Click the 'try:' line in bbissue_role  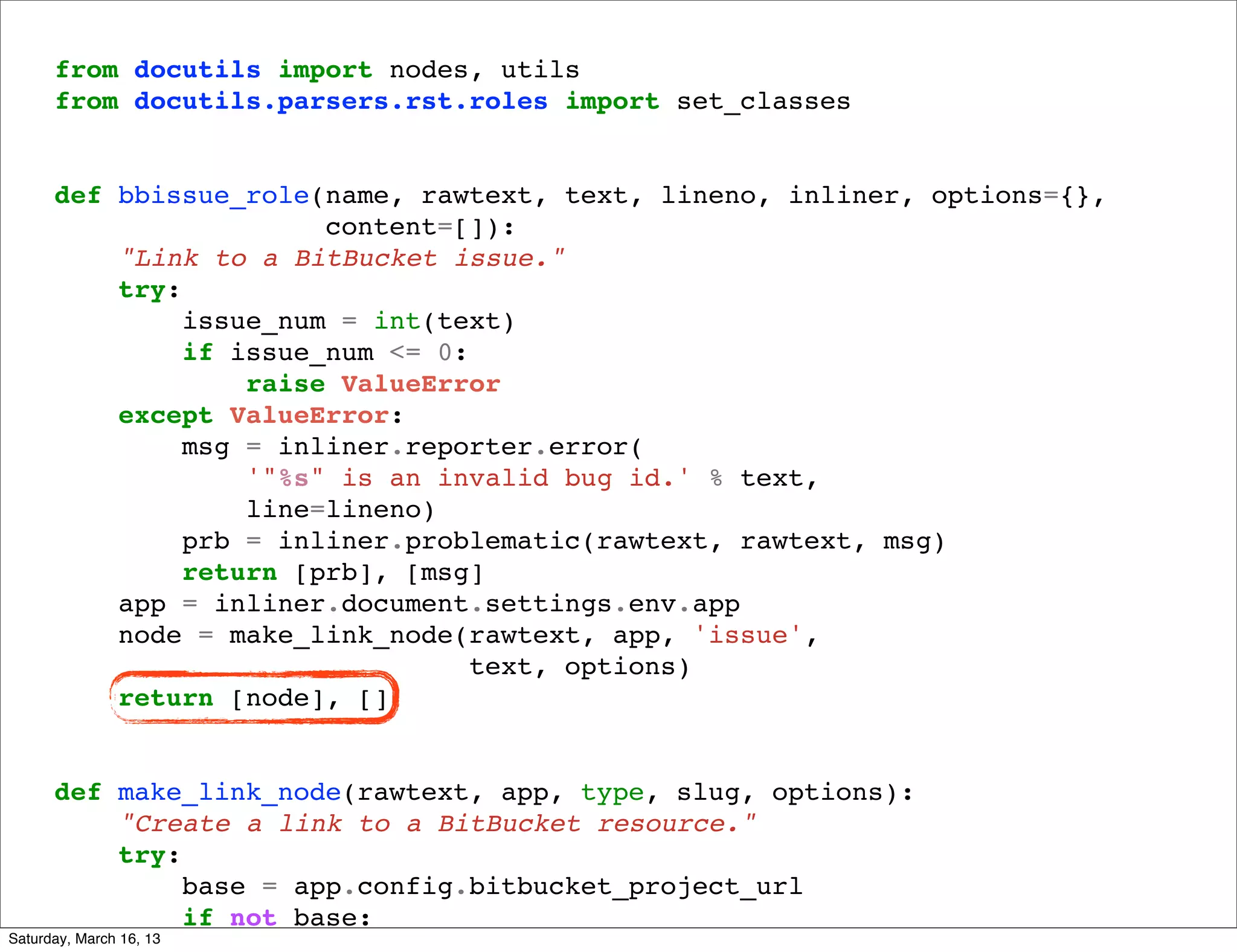point(149,290)
